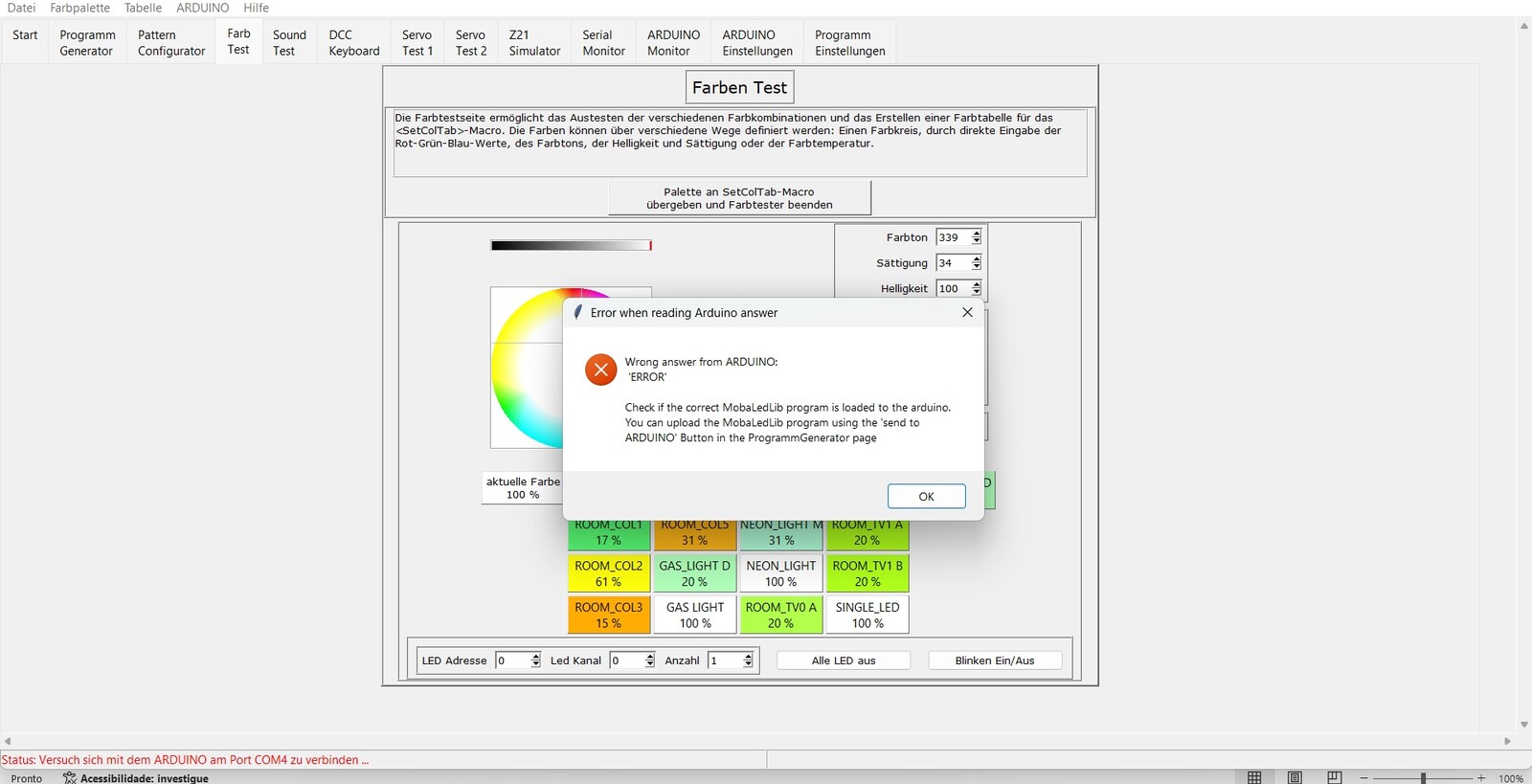Select Page Break Preview view icon
Screen dimensions: 1532x784
[x=1335, y=777]
